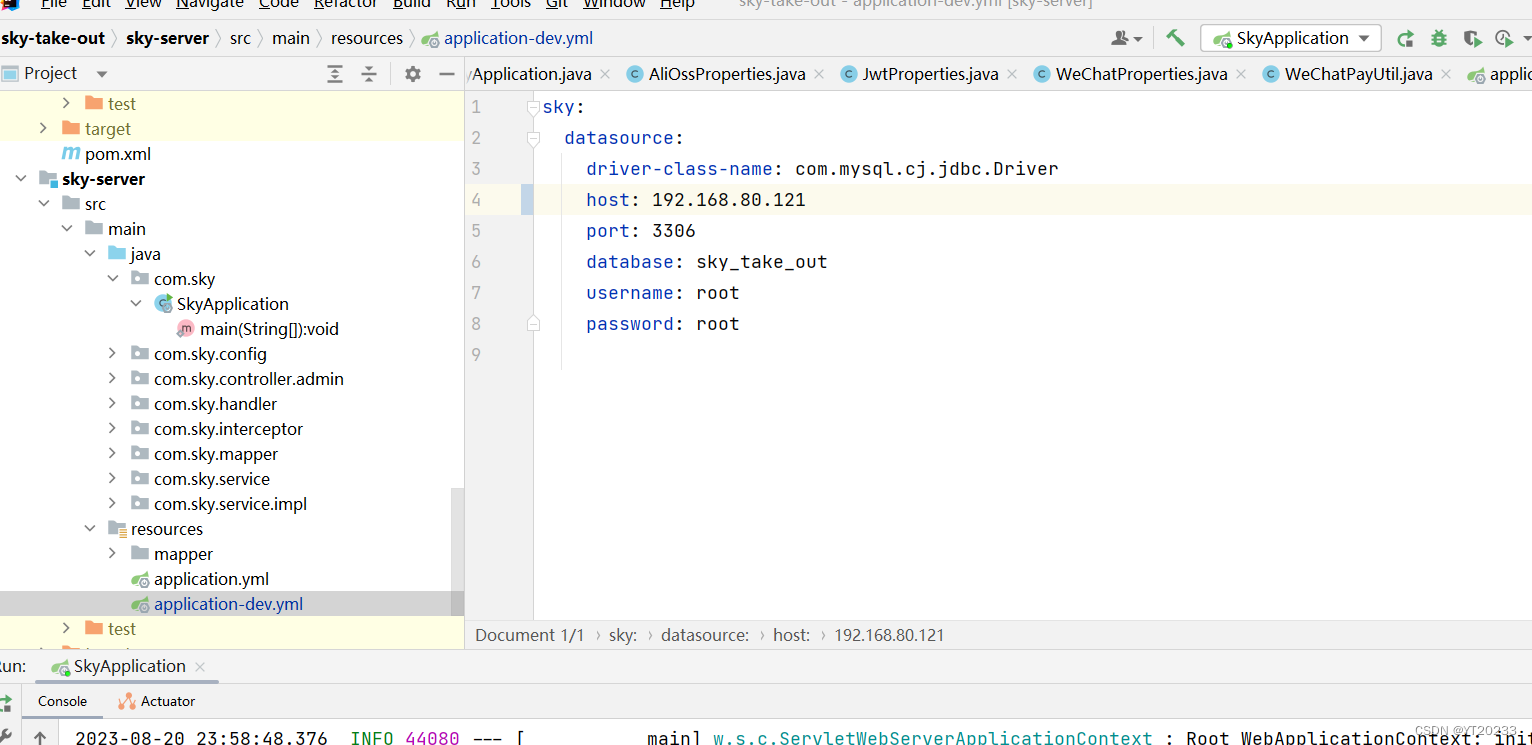The height and width of the screenshot is (745, 1532).
Task: Open Project panel gear settings
Action: coord(413,74)
